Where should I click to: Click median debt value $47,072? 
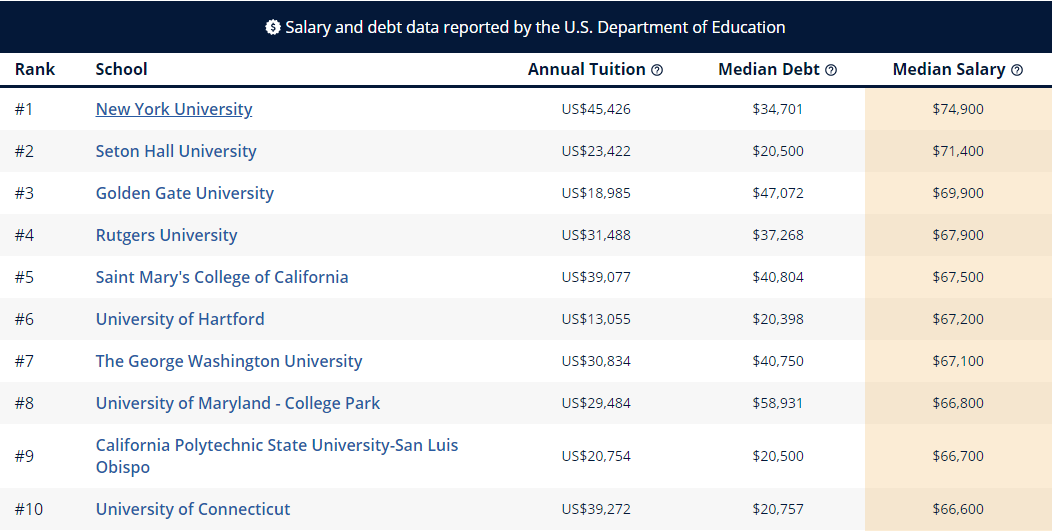click(x=778, y=193)
